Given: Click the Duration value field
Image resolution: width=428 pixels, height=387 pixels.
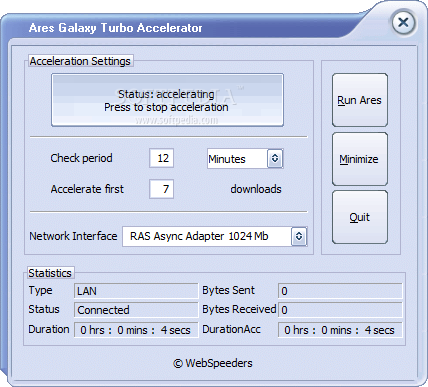Looking at the screenshot, I should pos(136,330).
